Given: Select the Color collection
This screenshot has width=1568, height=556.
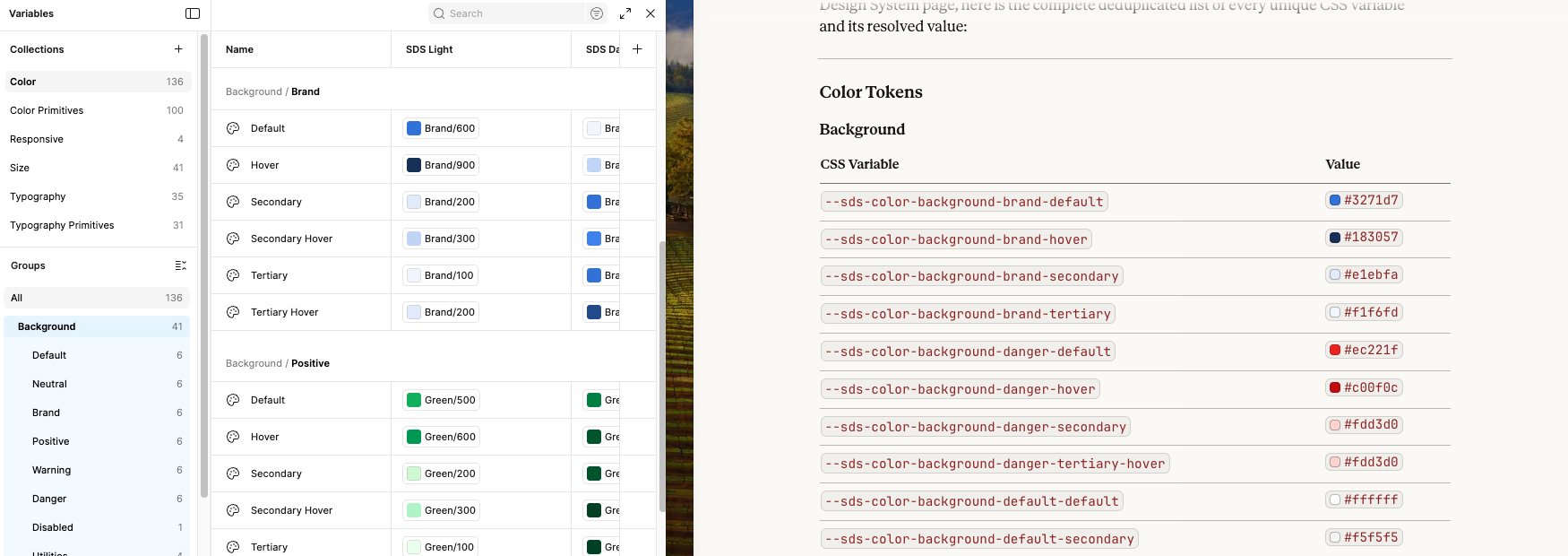Looking at the screenshot, I should tap(97, 82).
